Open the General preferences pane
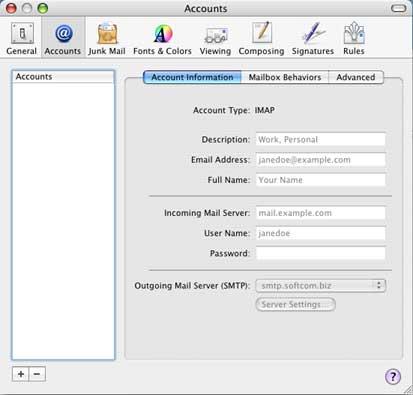Screen dimensions: 413x395 22,39
